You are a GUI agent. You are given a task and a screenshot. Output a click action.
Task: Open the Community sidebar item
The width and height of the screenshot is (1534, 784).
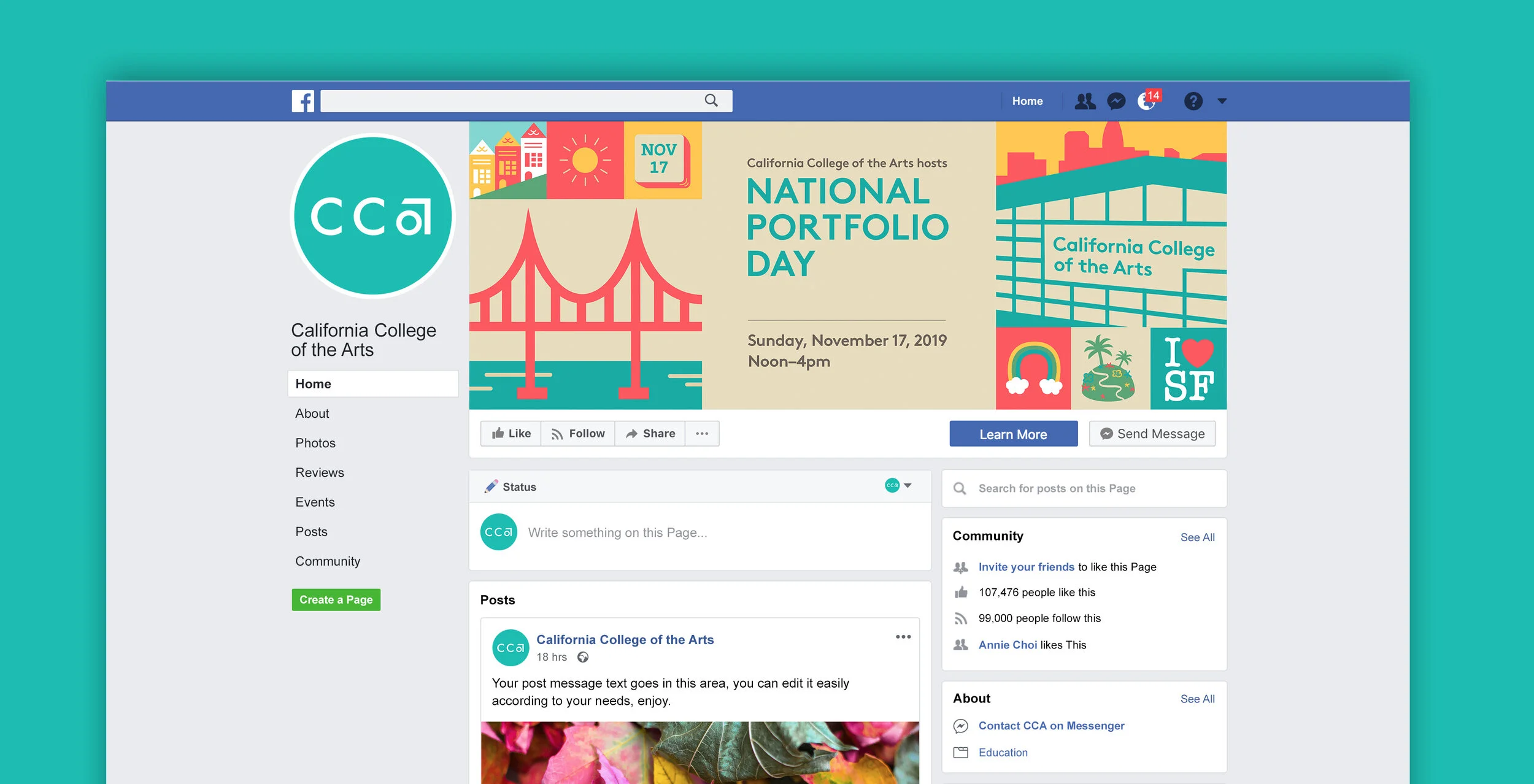(x=328, y=561)
